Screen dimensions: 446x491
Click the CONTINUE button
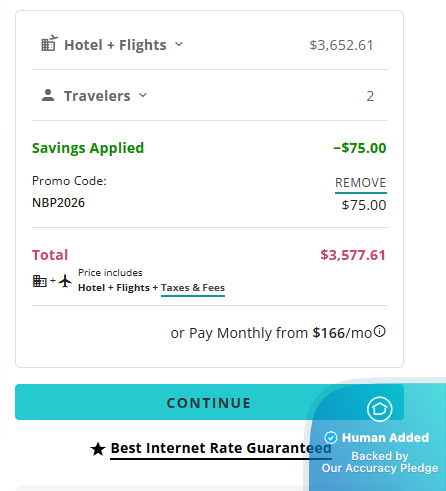[x=209, y=402]
